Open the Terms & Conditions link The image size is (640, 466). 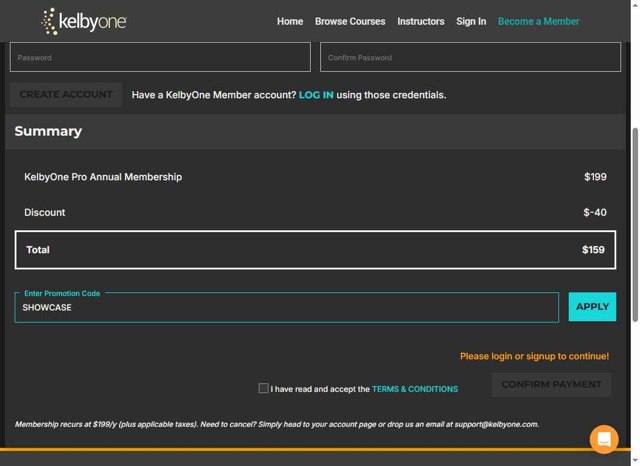coord(415,389)
